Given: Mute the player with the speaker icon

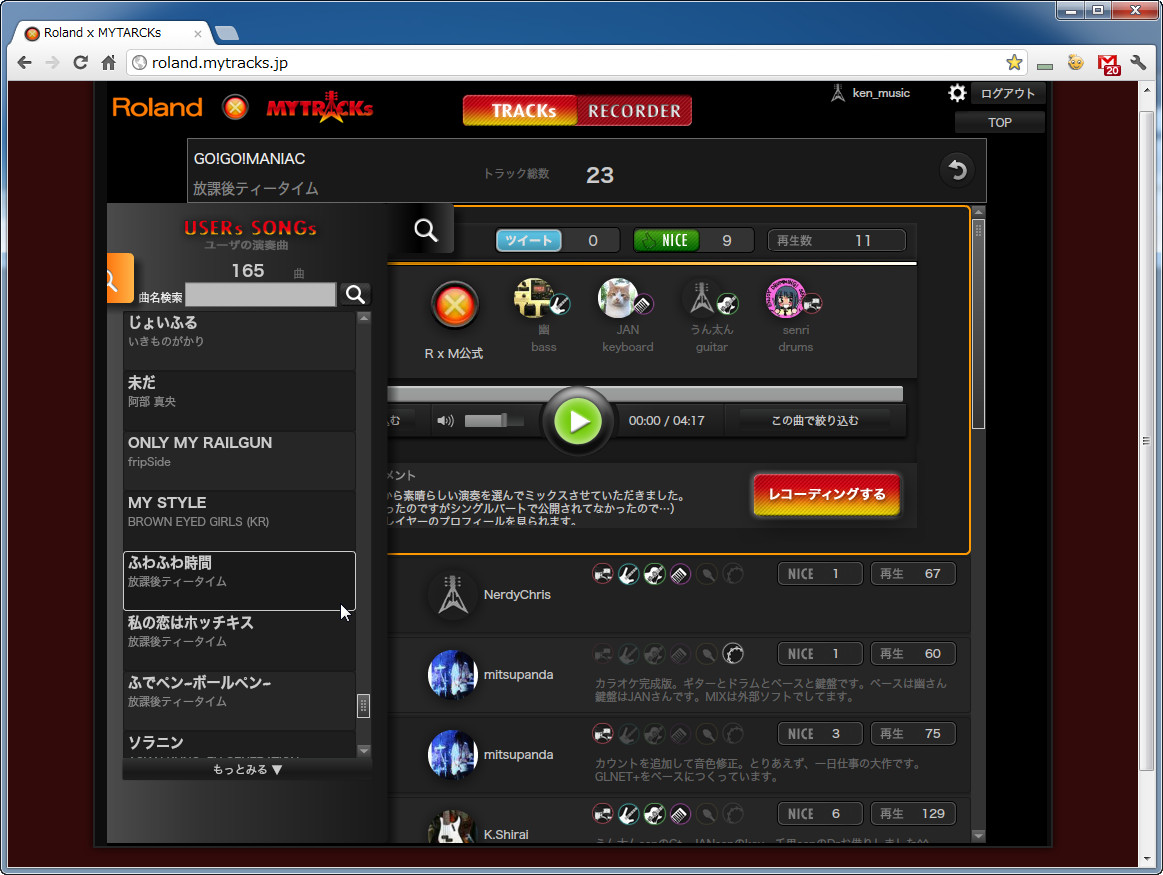Looking at the screenshot, I should coord(445,421).
